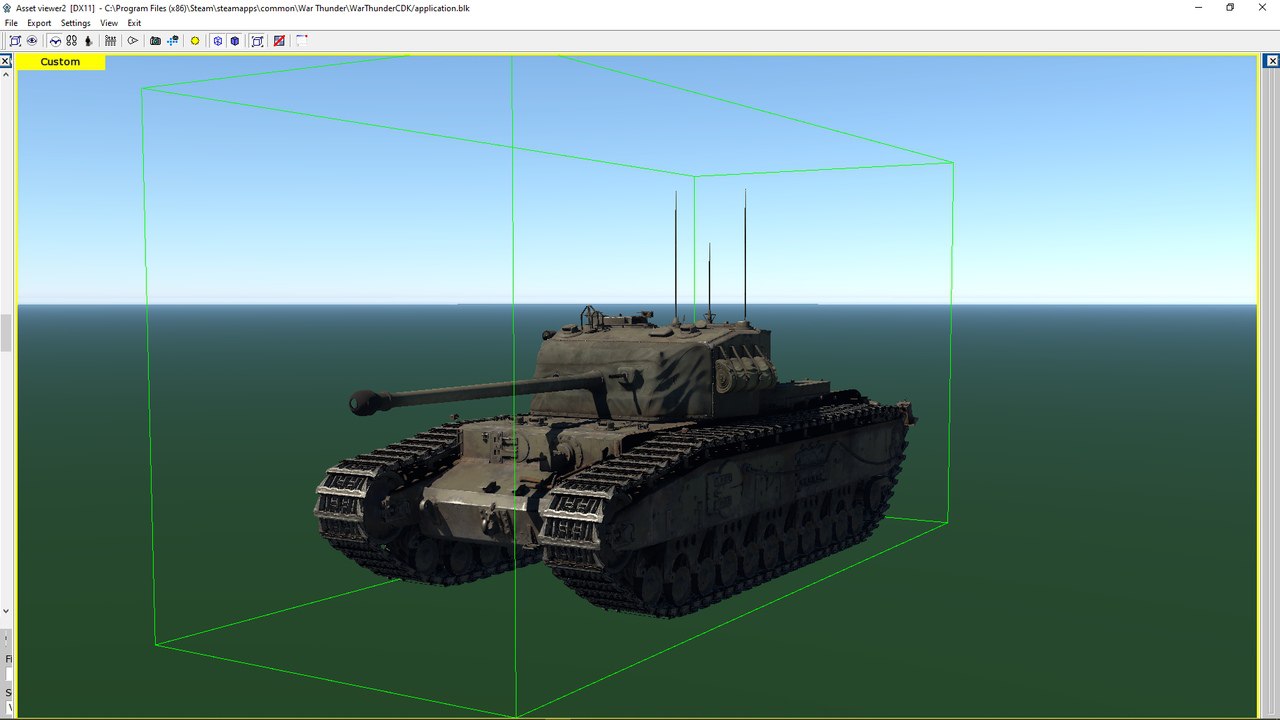The height and width of the screenshot is (720, 1280).
Task: Close the left side panel
Action: tap(5, 62)
